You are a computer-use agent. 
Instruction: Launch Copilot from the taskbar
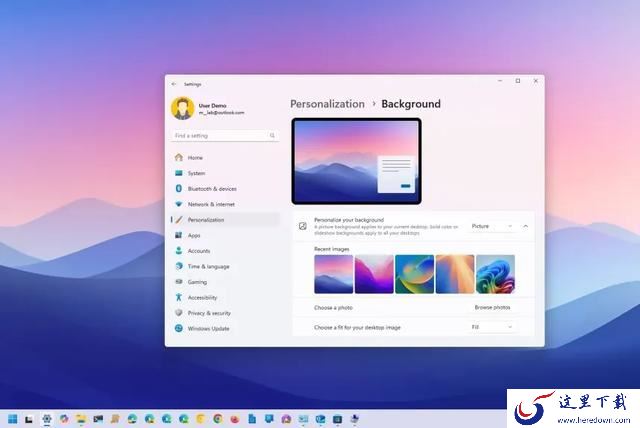pyautogui.click(x=64, y=419)
